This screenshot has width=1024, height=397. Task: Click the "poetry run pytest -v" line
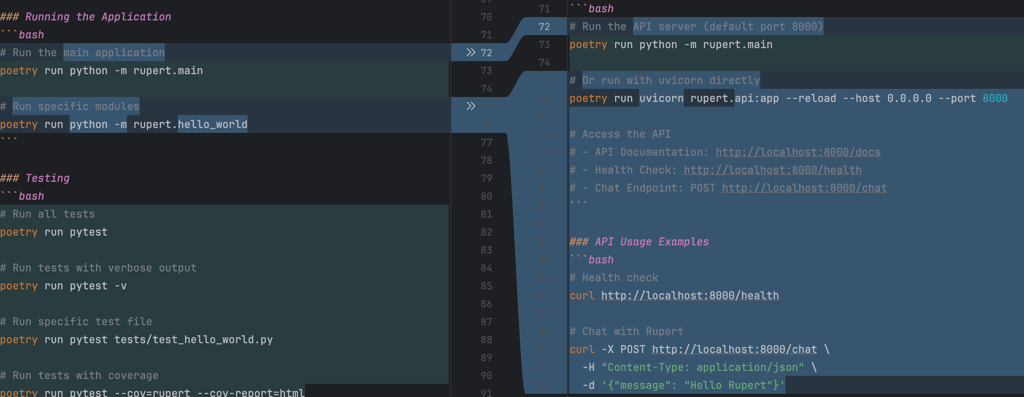click(x=63, y=286)
